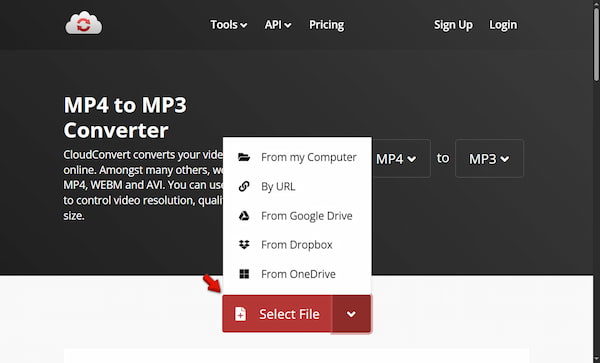Open the API dropdown menu
The height and width of the screenshot is (363, 600).
coord(278,25)
